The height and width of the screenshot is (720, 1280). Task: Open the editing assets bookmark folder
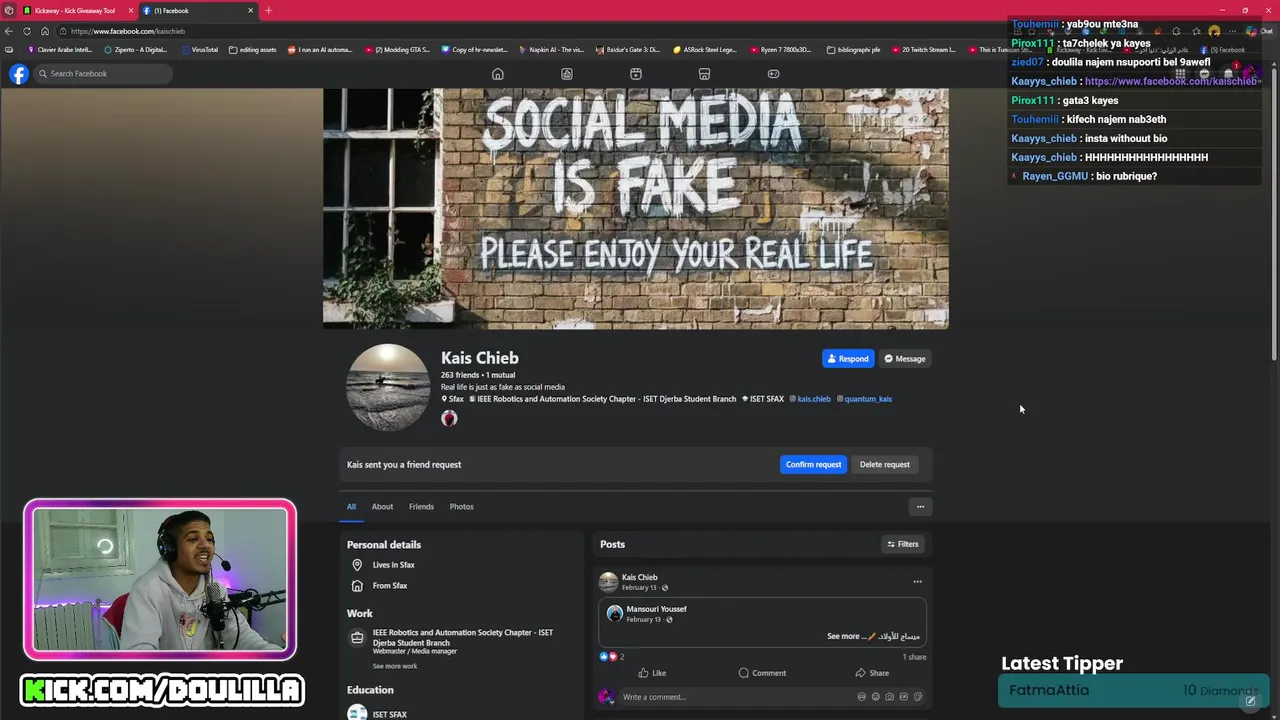(x=252, y=50)
